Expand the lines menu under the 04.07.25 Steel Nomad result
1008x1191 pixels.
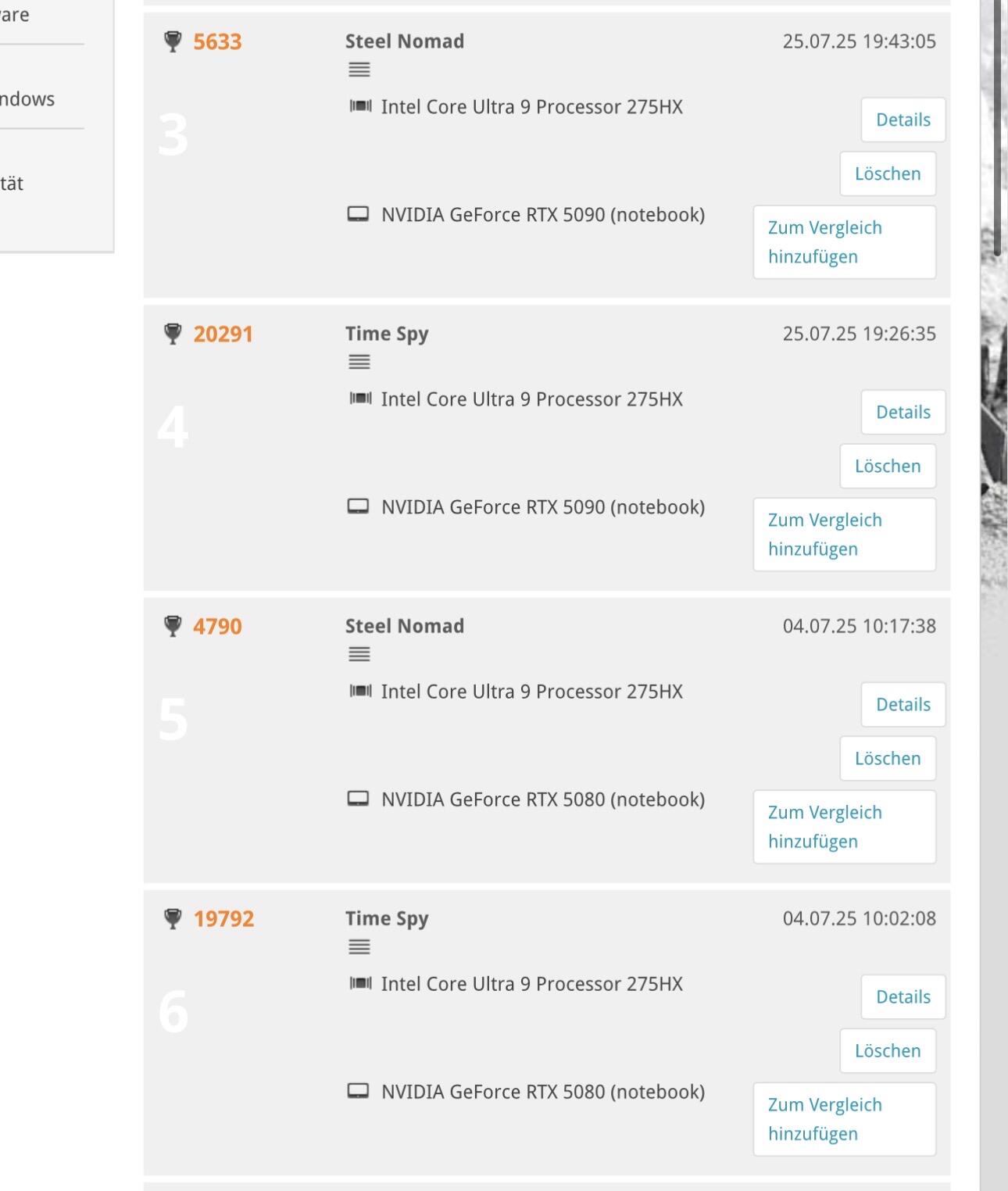(359, 655)
